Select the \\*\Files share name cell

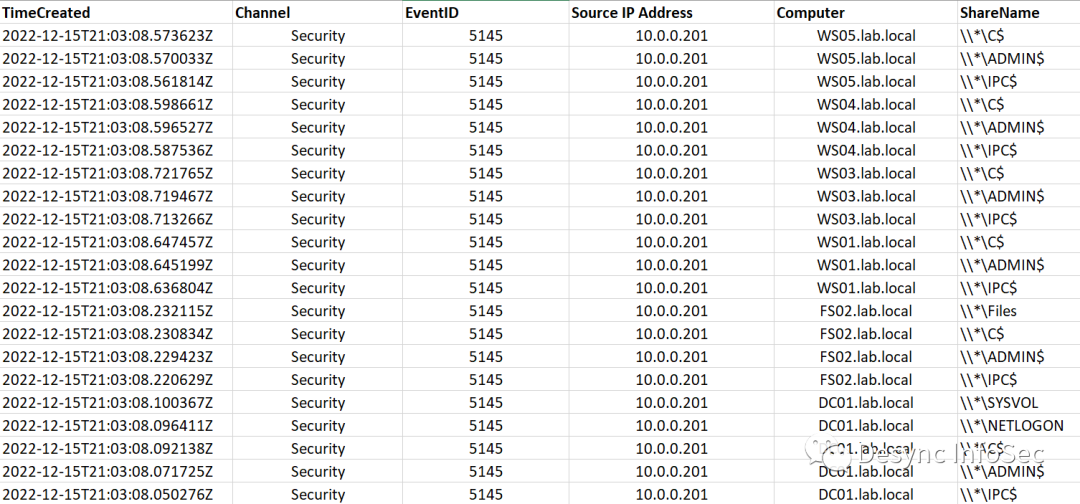click(x=988, y=311)
